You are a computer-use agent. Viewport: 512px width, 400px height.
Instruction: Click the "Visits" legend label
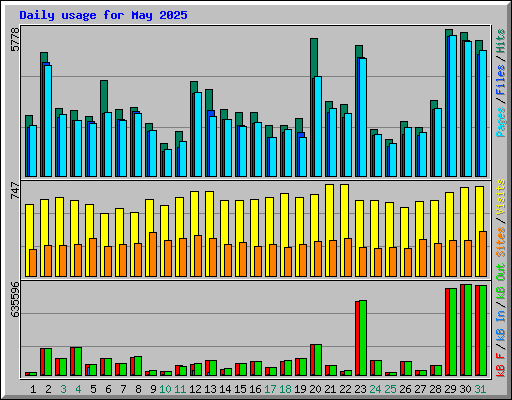point(500,197)
